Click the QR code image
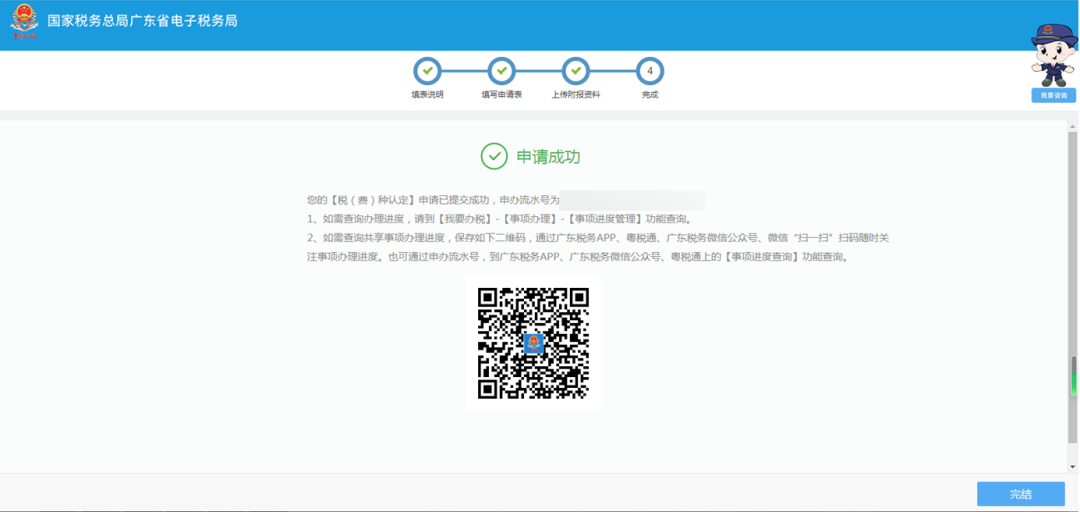1080x512 pixels. [533, 343]
